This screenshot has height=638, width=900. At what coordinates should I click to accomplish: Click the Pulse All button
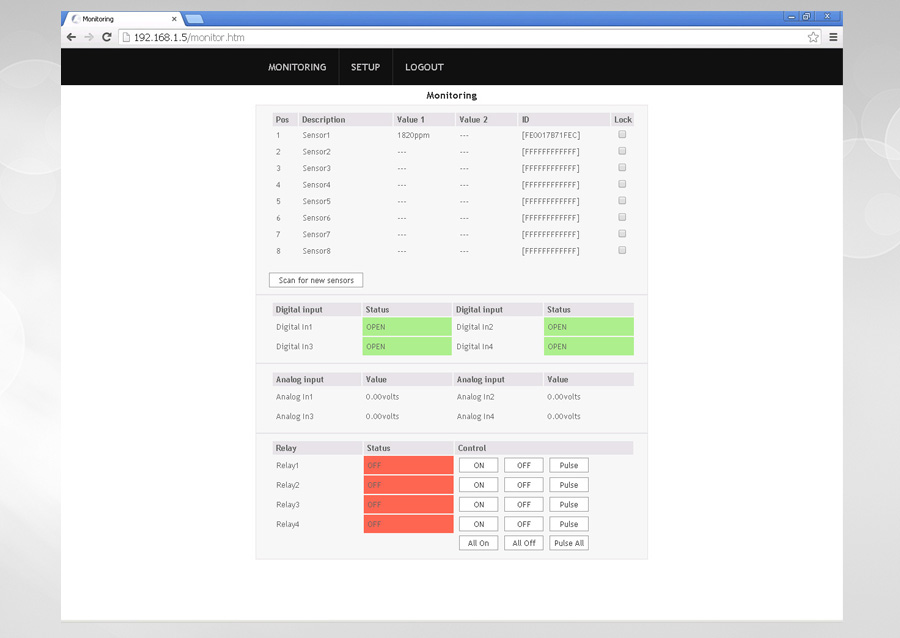[x=569, y=543]
